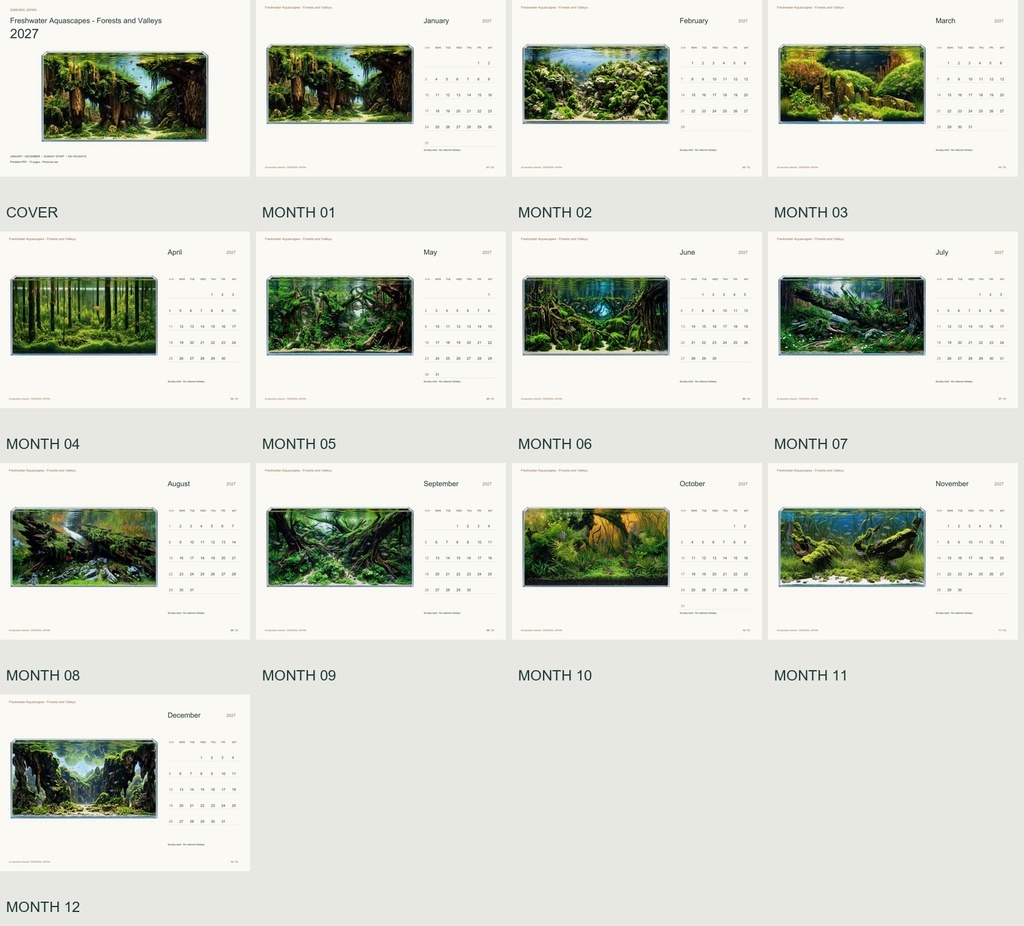Open the October calendar page thumbnail
This screenshot has height=926, width=1024.
click(637, 551)
